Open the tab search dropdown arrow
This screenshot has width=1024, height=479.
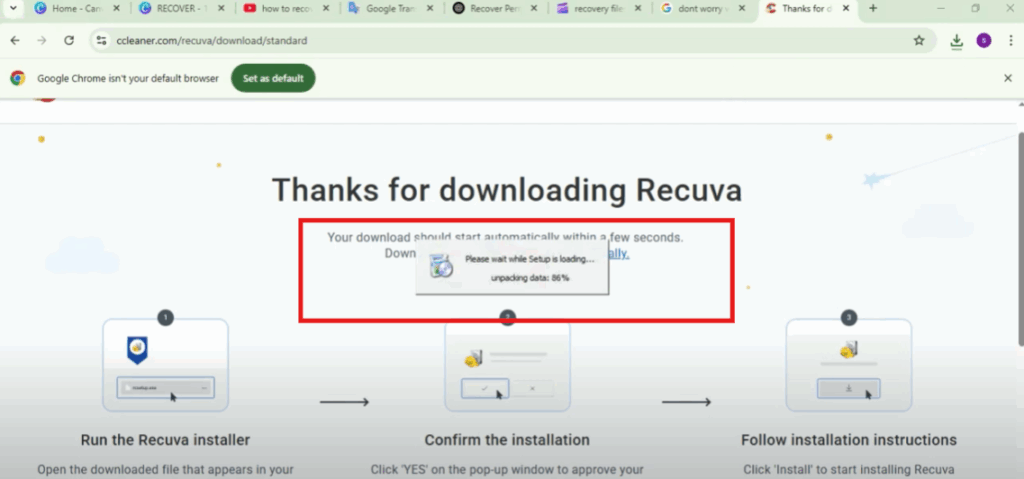coord(12,9)
